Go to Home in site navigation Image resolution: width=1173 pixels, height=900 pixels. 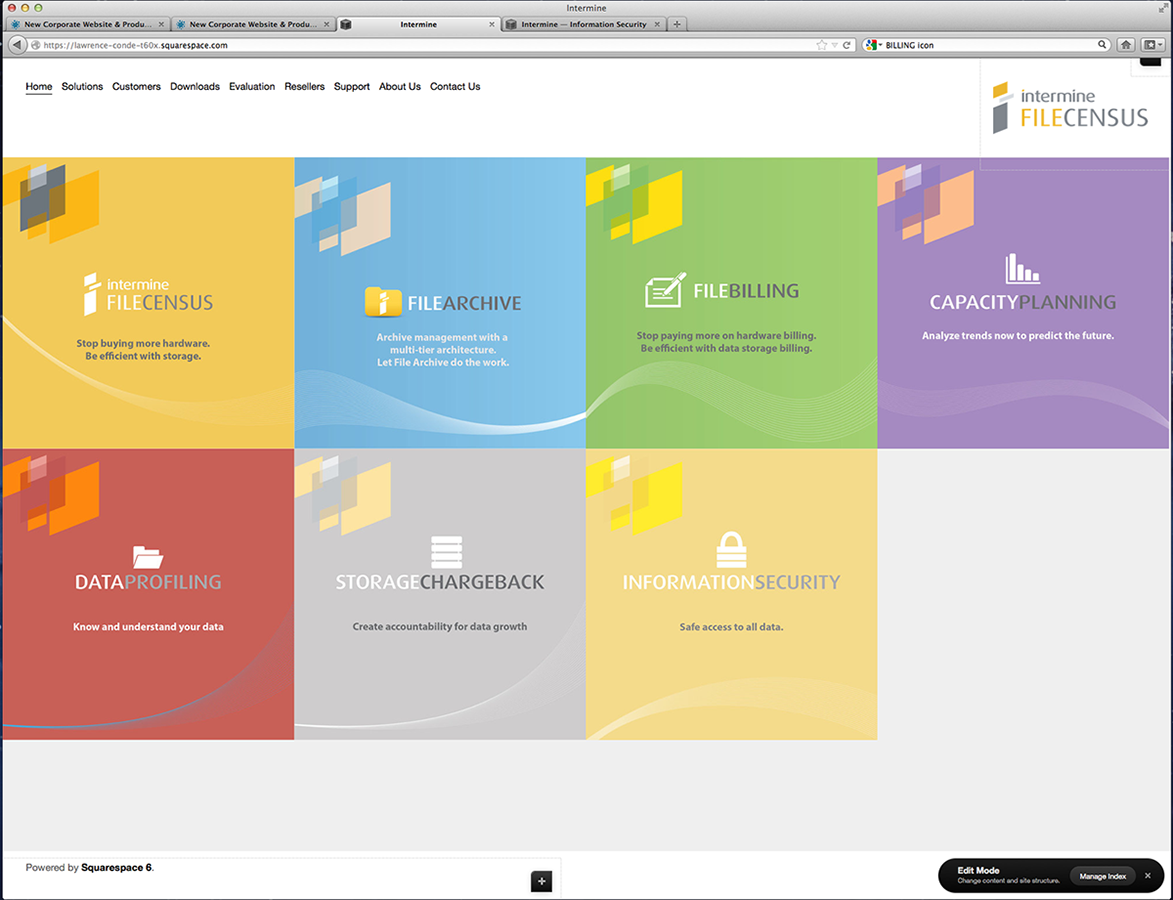[x=39, y=87]
